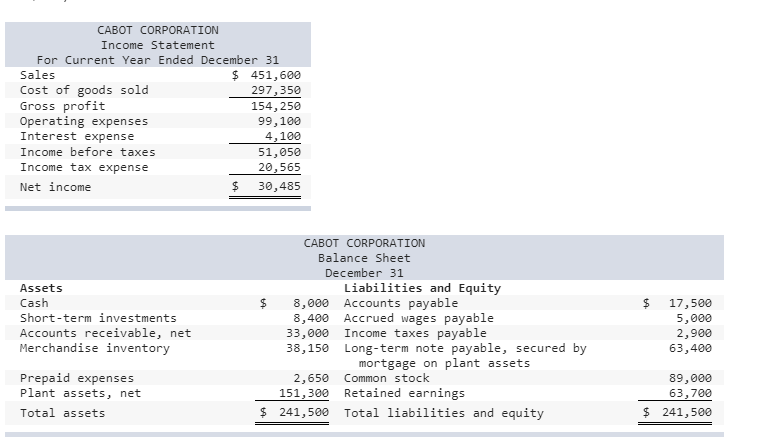Click the Income taxes payable label
Screen dimensions: 776x445
[x=415, y=333]
